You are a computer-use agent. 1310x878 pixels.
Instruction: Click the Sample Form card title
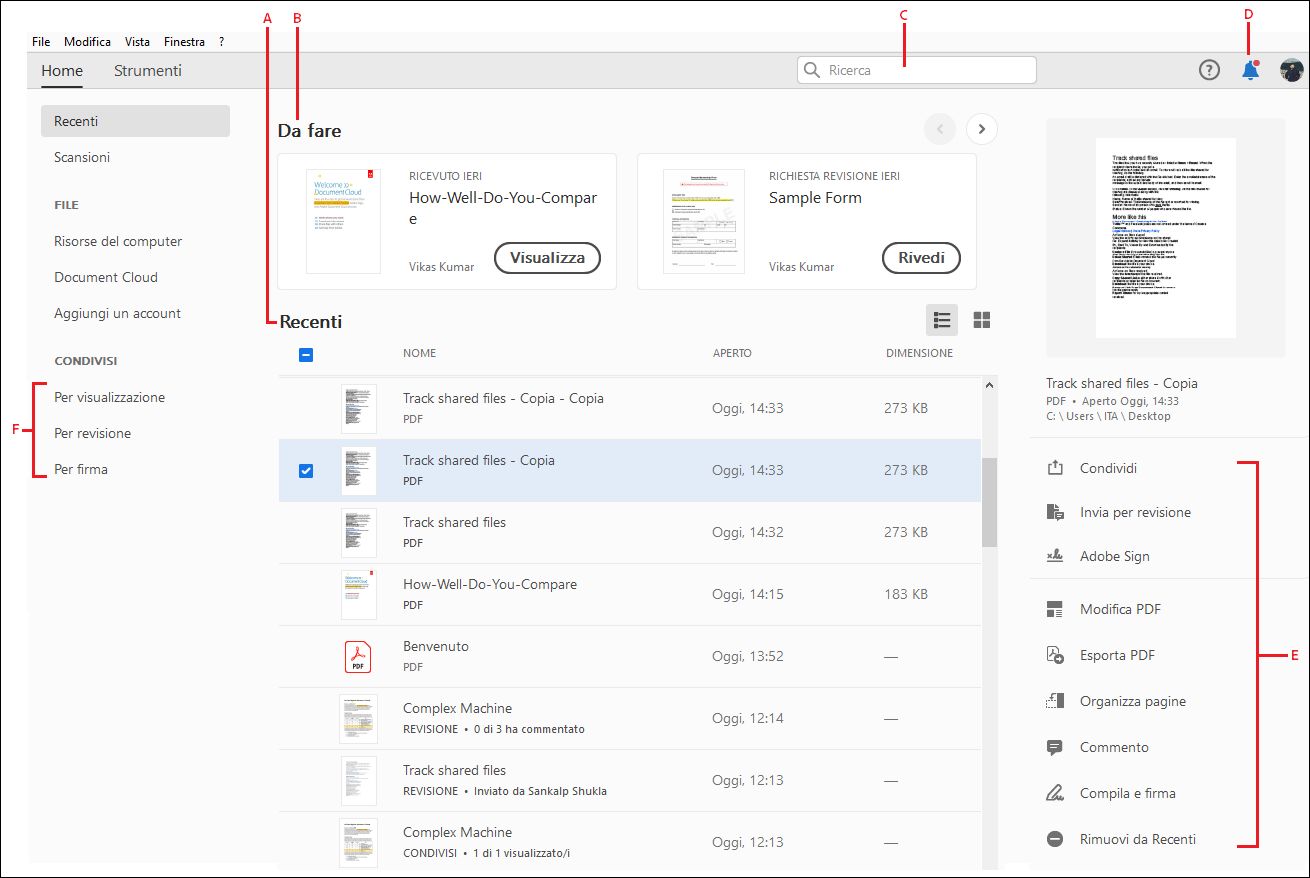point(815,198)
